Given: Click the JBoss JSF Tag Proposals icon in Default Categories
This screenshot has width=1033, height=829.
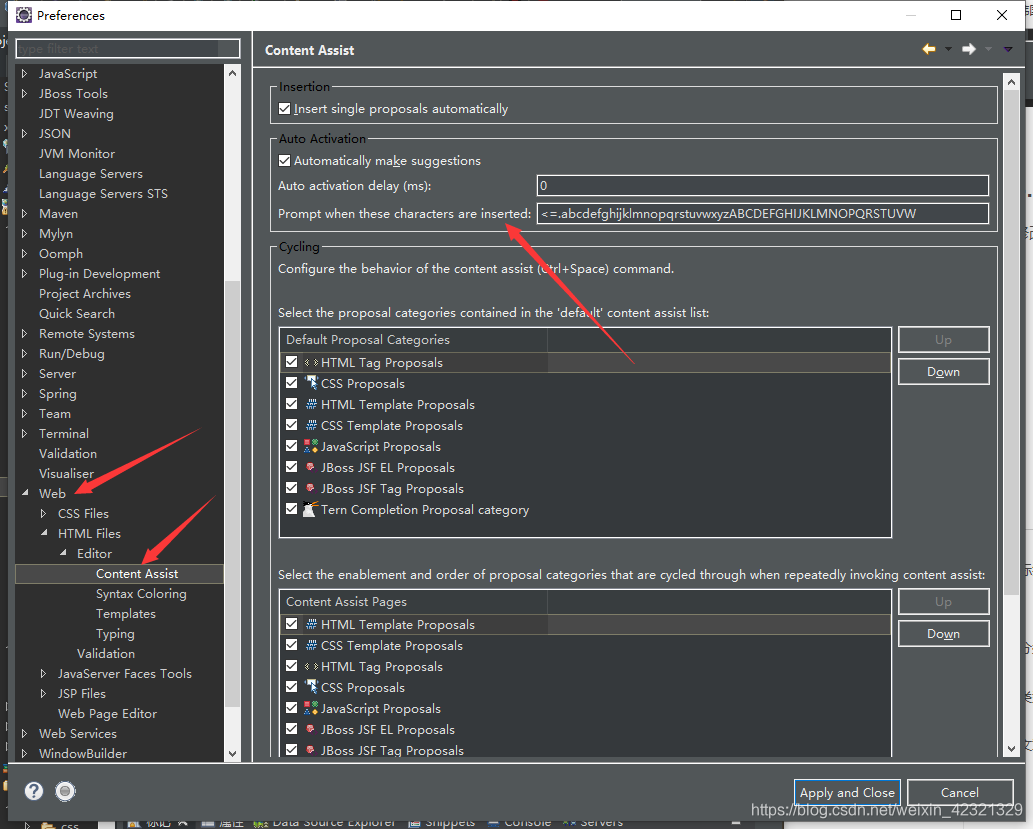Looking at the screenshot, I should coord(311,488).
